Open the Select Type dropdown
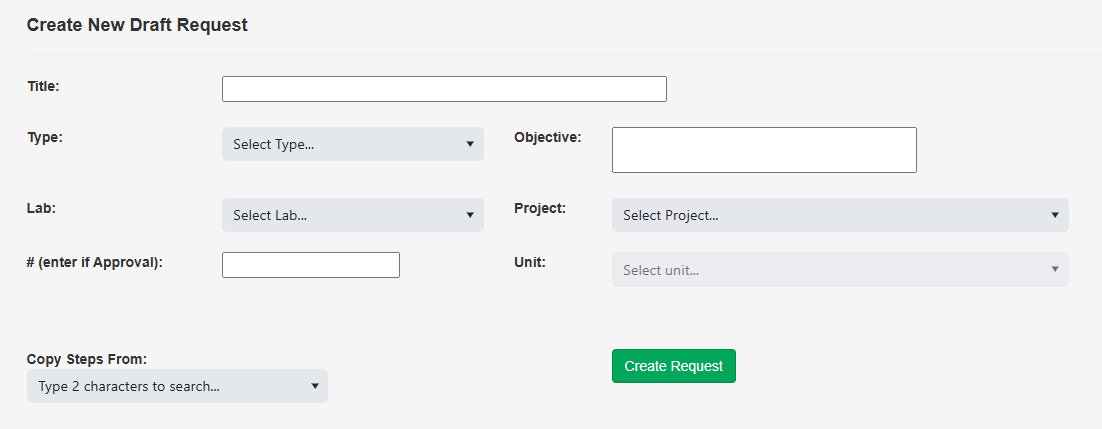 [x=352, y=144]
